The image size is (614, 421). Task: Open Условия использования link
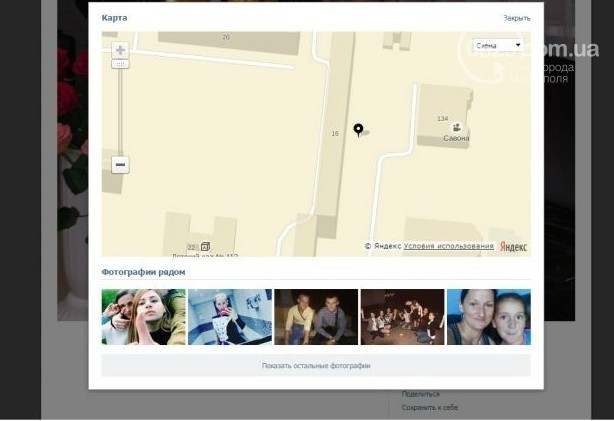pyautogui.click(x=448, y=246)
